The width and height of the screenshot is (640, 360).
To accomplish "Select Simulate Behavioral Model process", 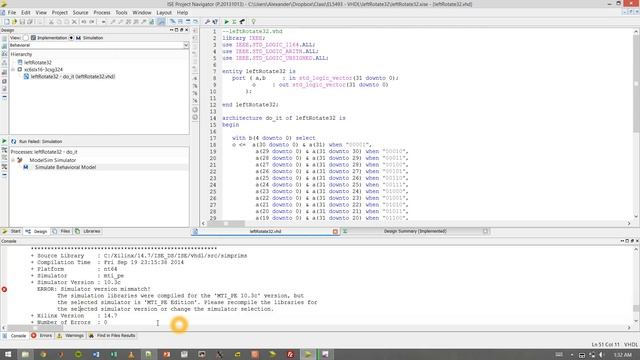I will pyautogui.click(x=65, y=167).
